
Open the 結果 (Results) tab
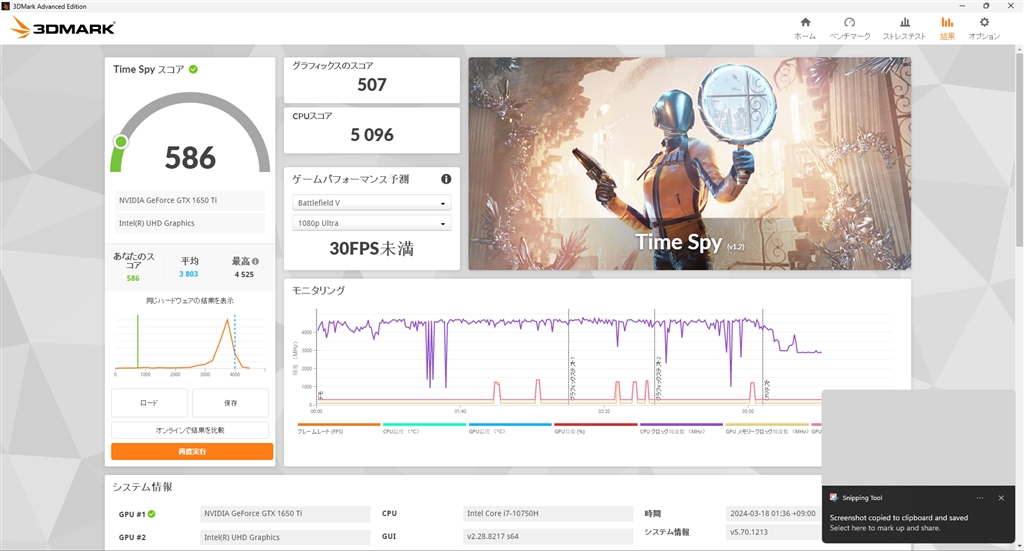click(x=947, y=29)
